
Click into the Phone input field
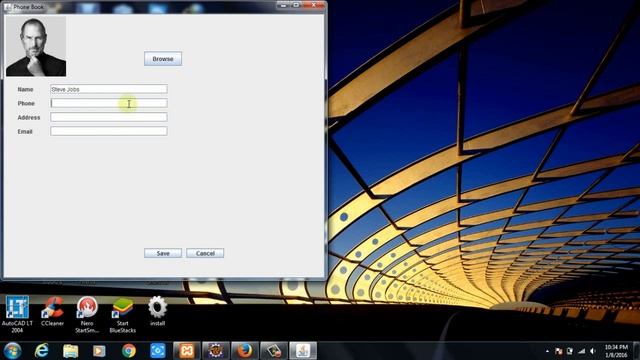[x=109, y=103]
